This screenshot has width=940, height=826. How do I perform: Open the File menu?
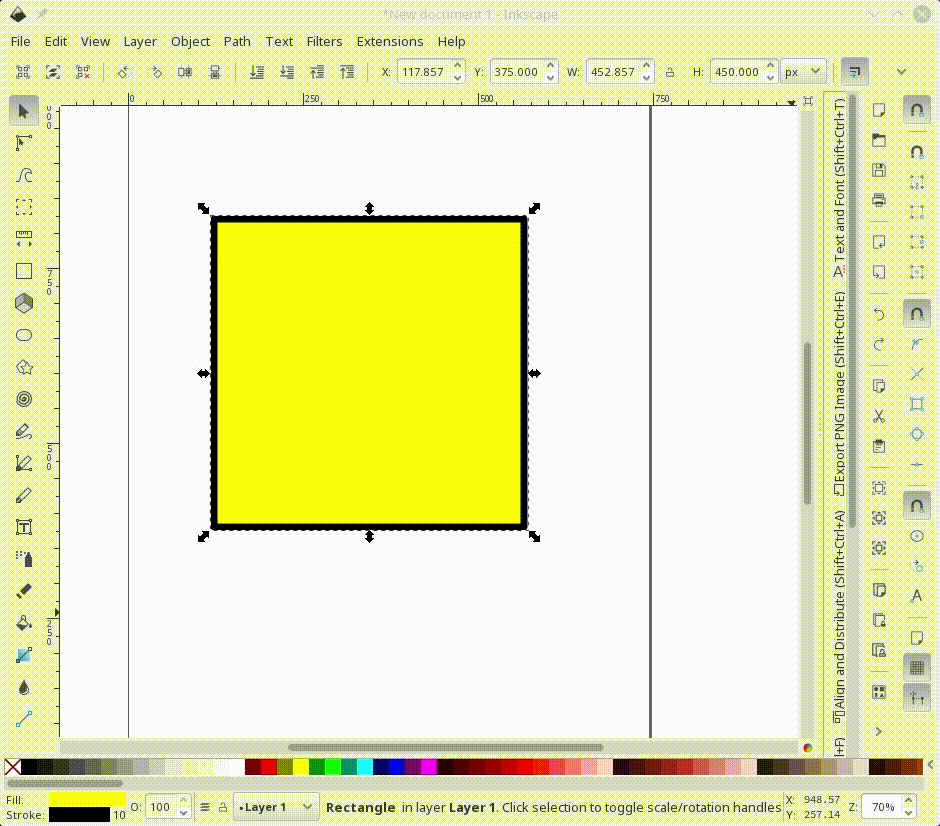point(20,41)
